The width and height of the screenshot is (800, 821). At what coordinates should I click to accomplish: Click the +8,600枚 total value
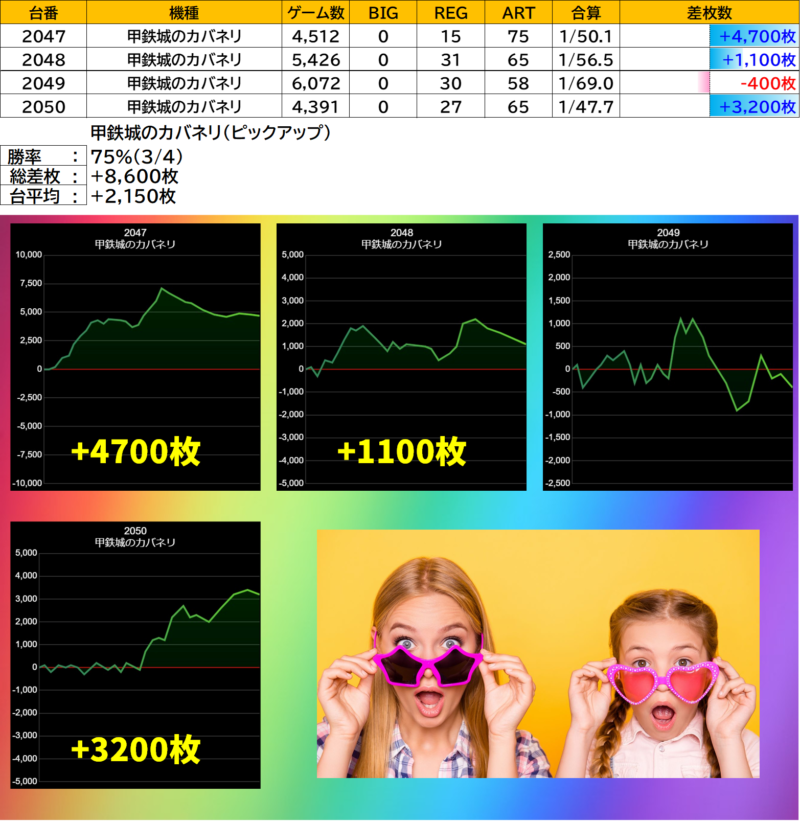(x=135, y=176)
